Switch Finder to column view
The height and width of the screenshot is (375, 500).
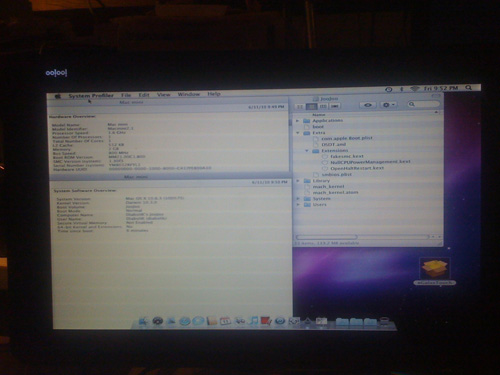(323, 106)
